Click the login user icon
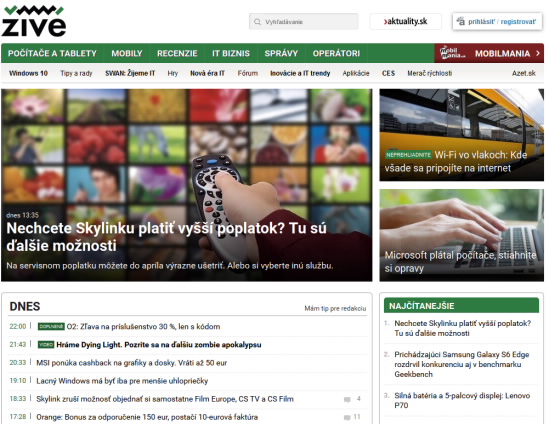This screenshot has width=549, height=424. tap(460, 21)
